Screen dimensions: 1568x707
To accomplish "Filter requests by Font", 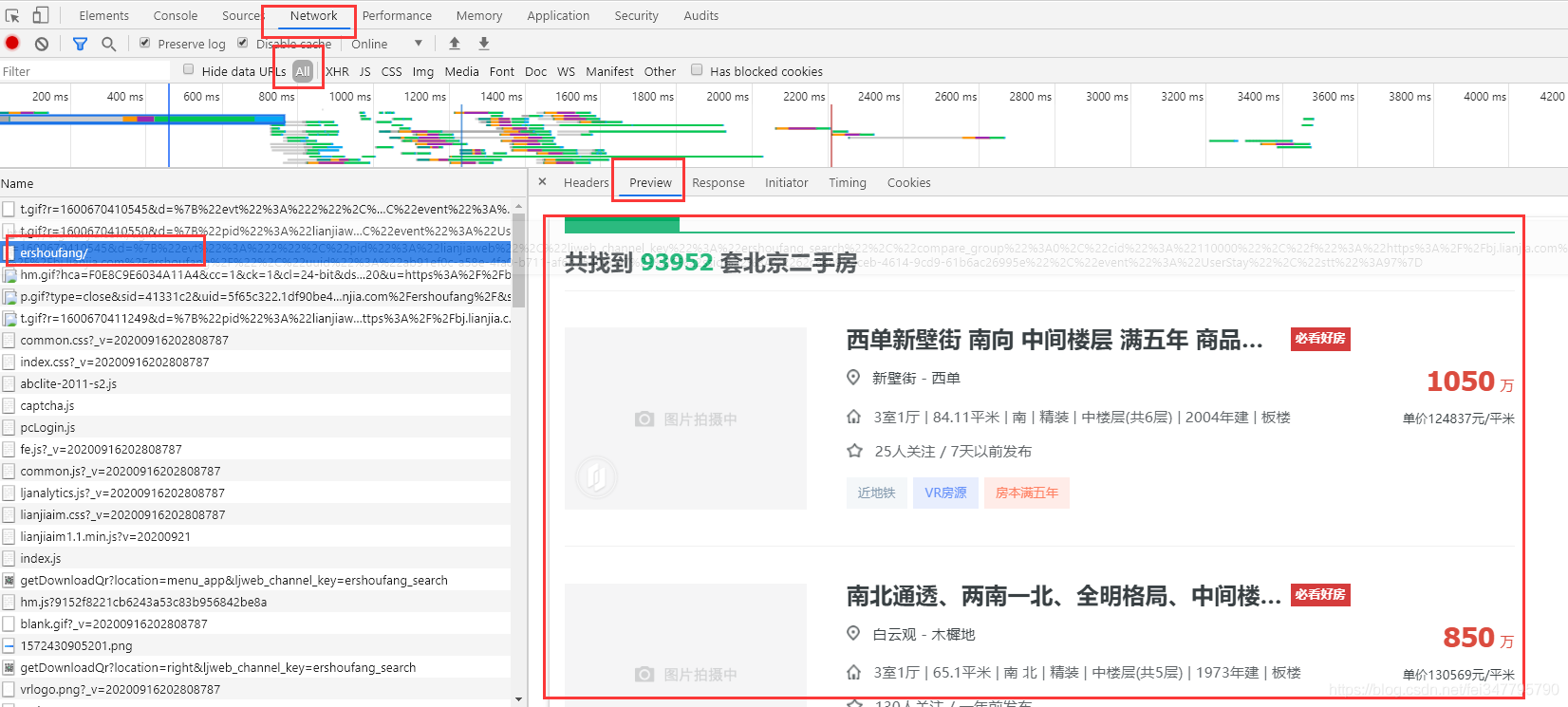I will tap(502, 71).
